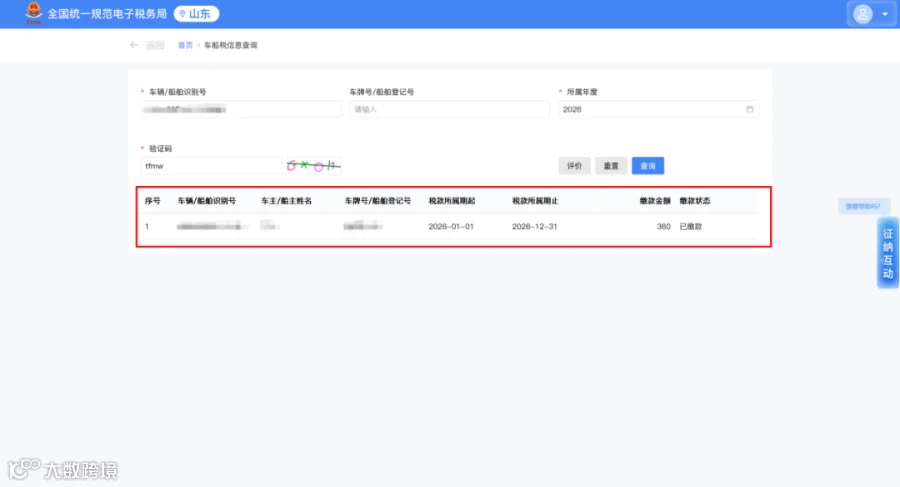Click the 缴款金额 column header
900x487 pixels.
655,201
